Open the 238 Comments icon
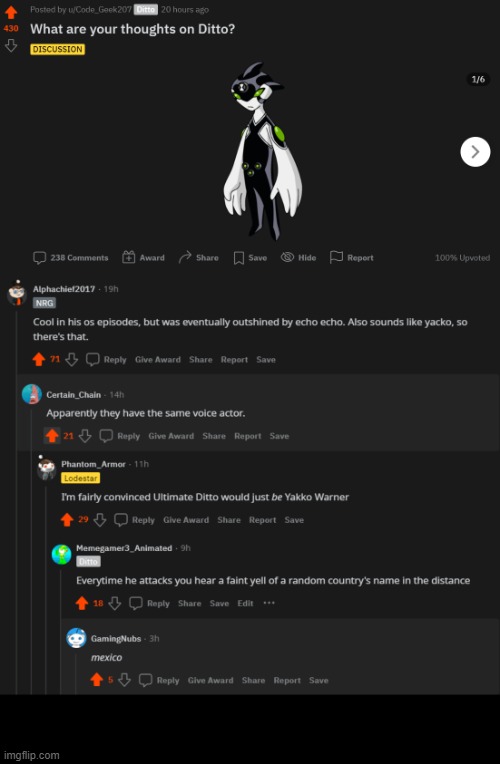This screenshot has height=764, width=500. (x=39, y=257)
